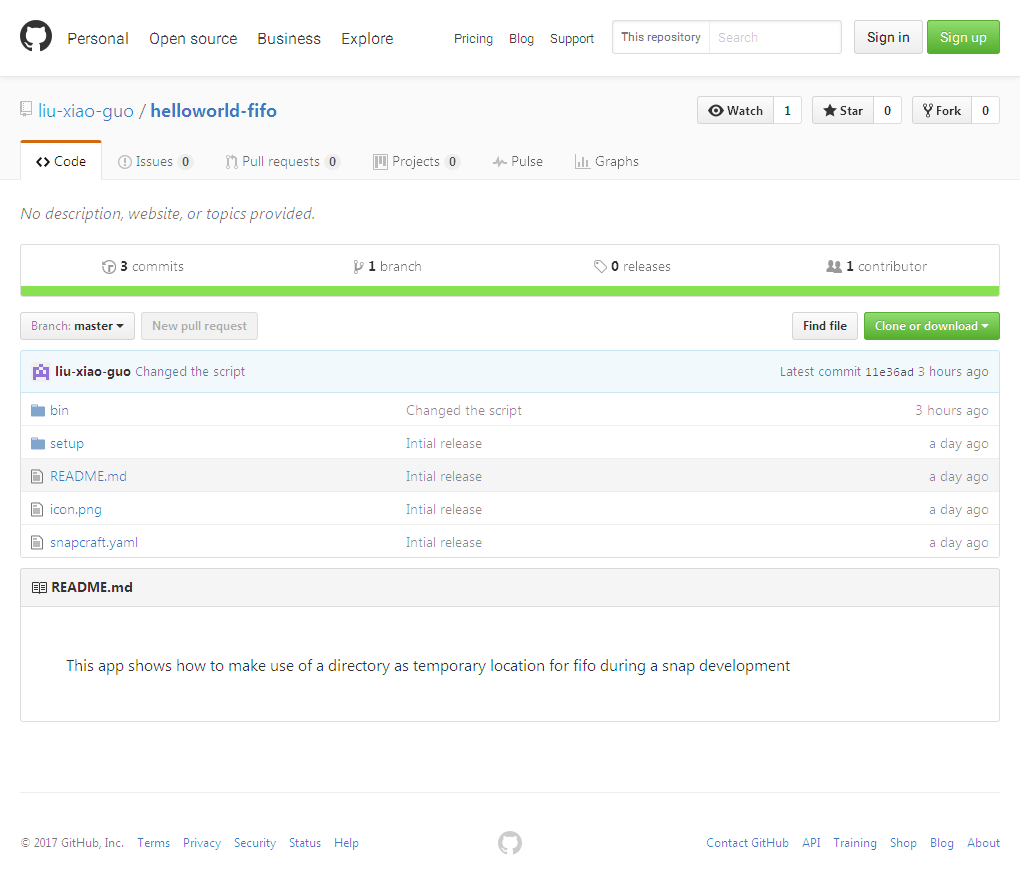This screenshot has width=1020, height=891.
Task: Click the Contact GitHub footer link
Action: [747, 843]
